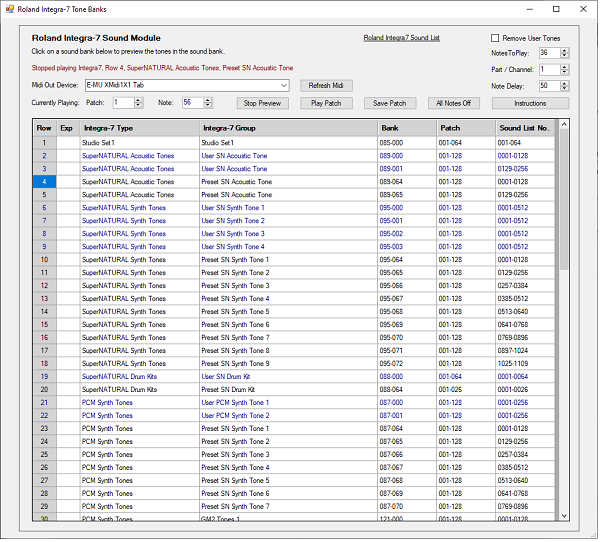Click the Play Patch button
Viewport: 600px width, 542px height.
coord(326,103)
